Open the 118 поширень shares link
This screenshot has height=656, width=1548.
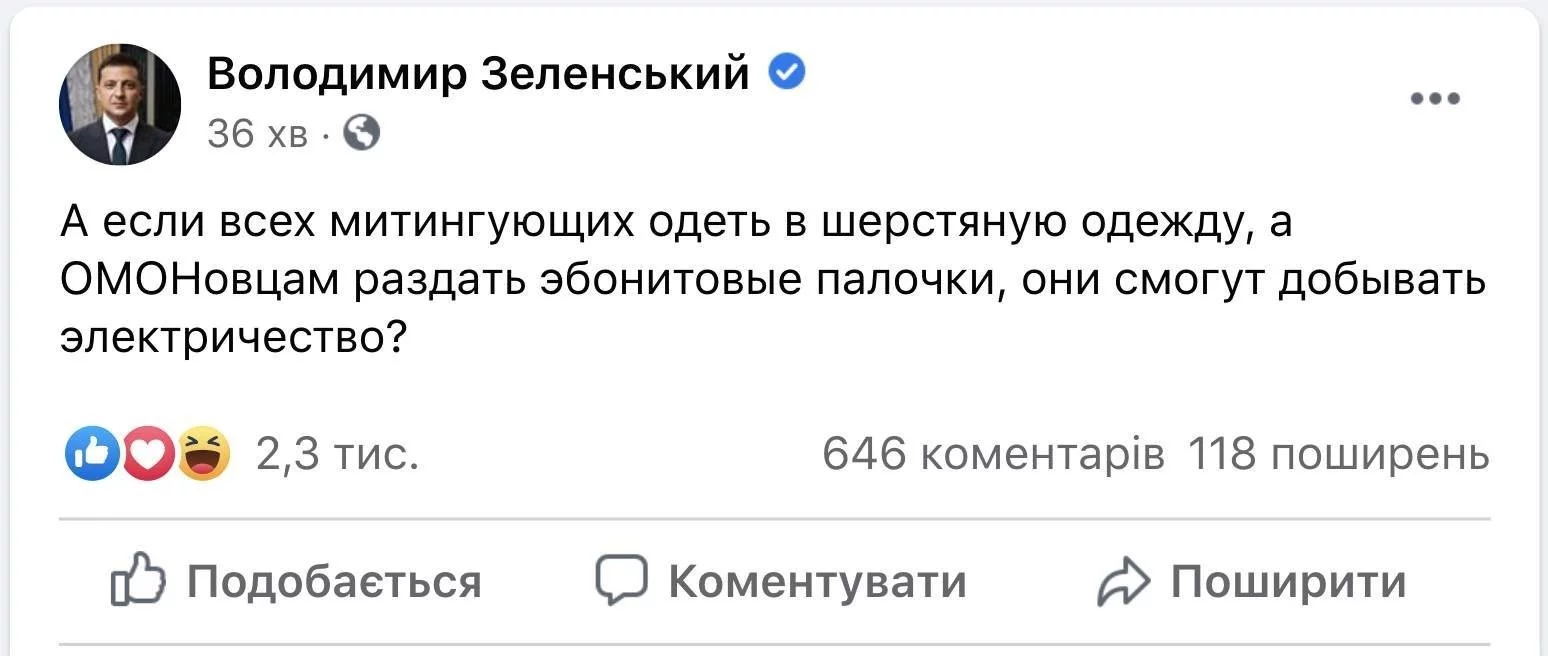point(1338,455)
